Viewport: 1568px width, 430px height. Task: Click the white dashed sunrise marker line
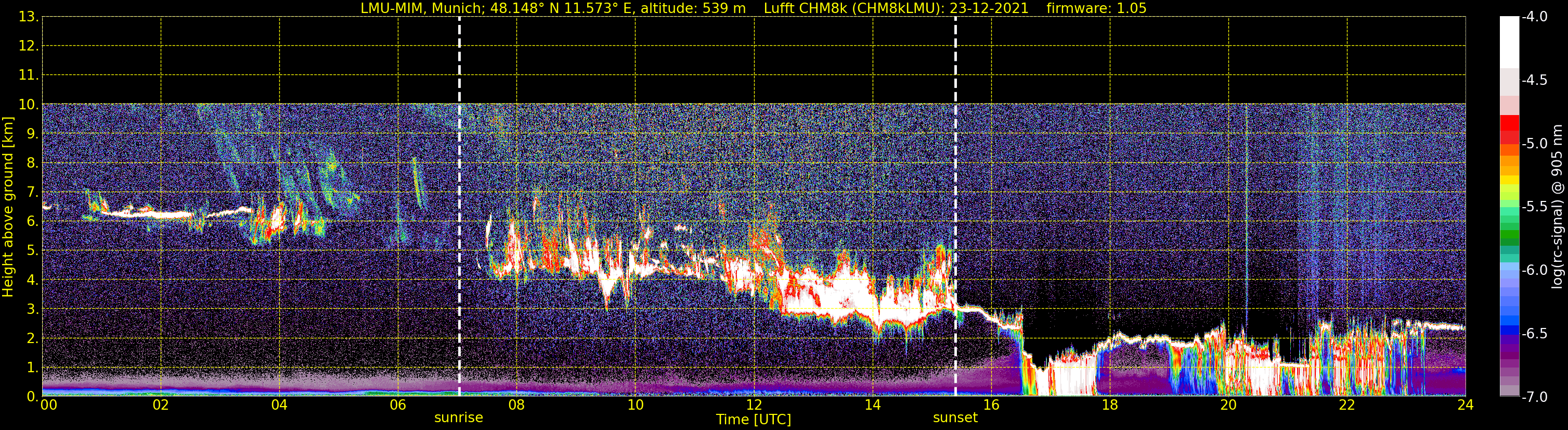click(x=459, y=207)
